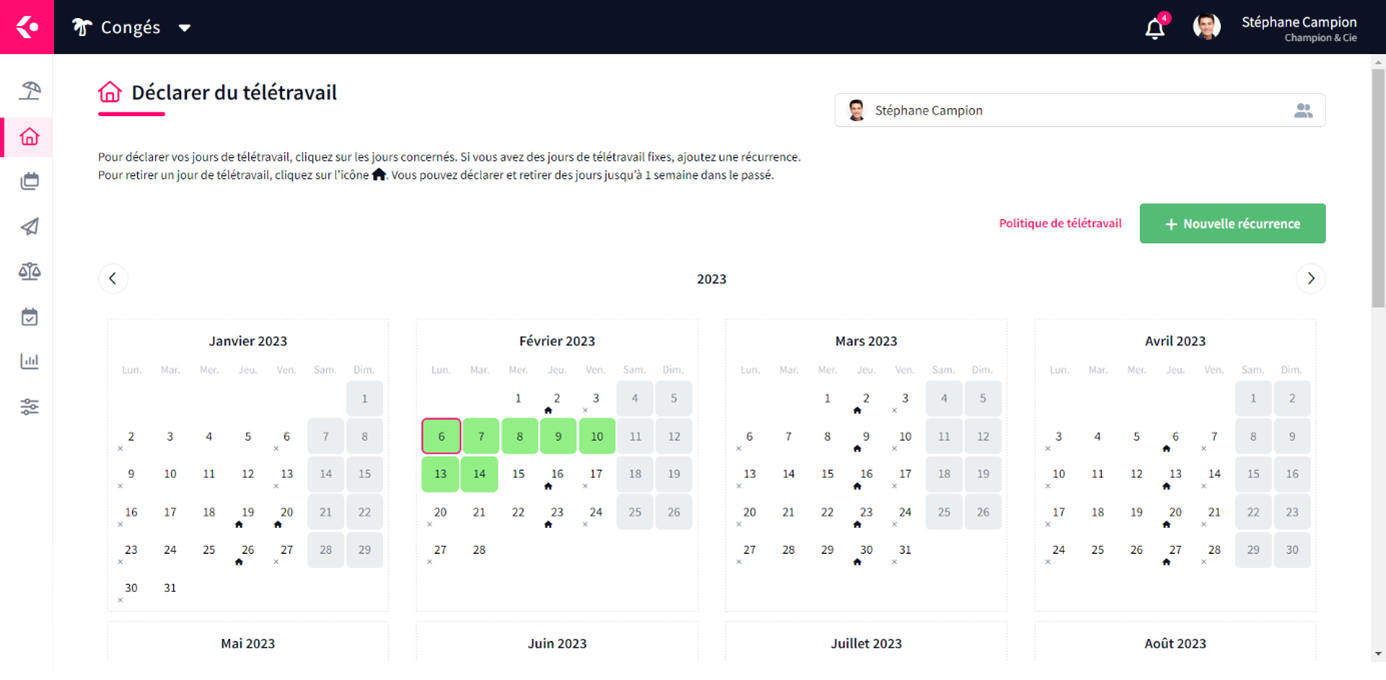Viewport: 1386px width, 680px height.
Task: Expand the Congés module dropdown
Action: tap(184, 28)
